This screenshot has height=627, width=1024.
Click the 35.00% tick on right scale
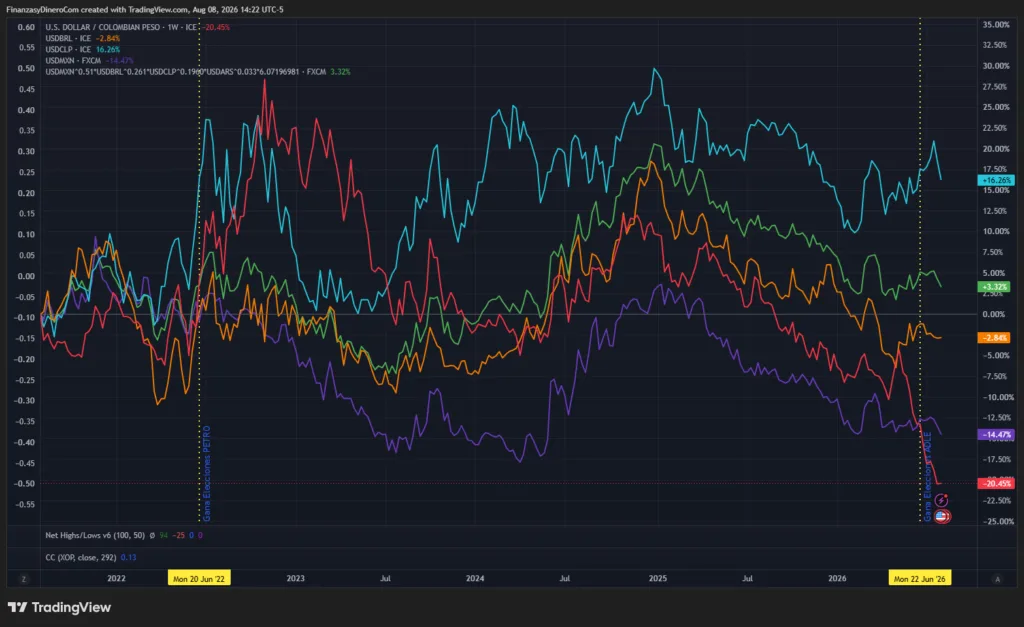(x=996, y=25)
